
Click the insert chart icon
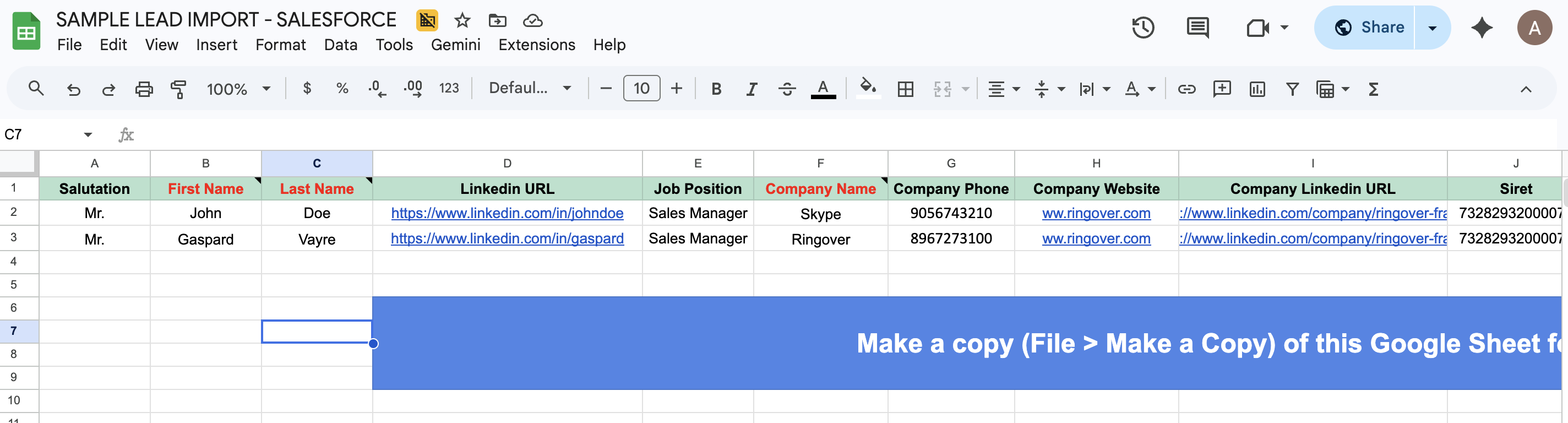click(x=1257, y=89)
